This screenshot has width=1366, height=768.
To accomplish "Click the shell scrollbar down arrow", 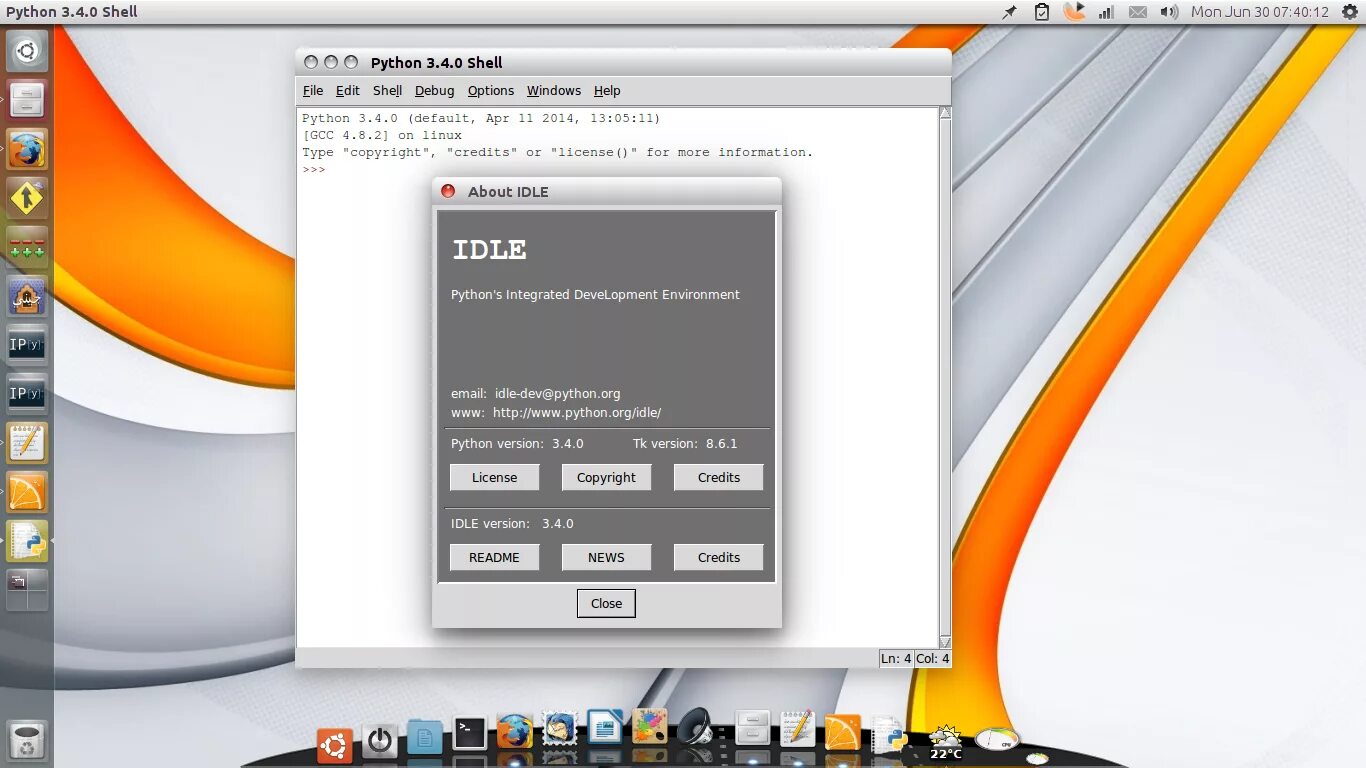I will tap(945, 641).
